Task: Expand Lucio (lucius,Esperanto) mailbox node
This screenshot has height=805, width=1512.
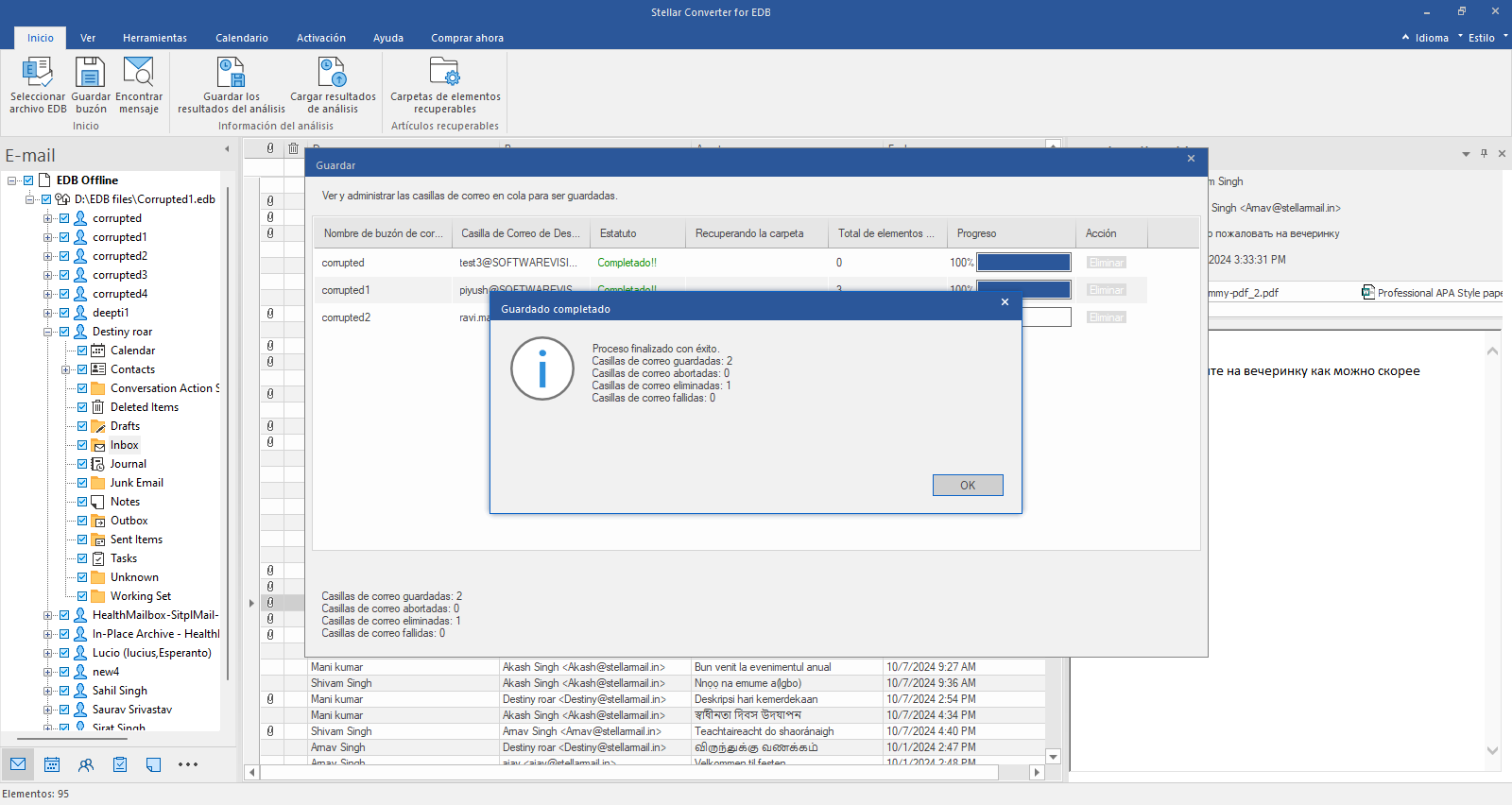Action: pyautogui.click(x=48, y=653)
